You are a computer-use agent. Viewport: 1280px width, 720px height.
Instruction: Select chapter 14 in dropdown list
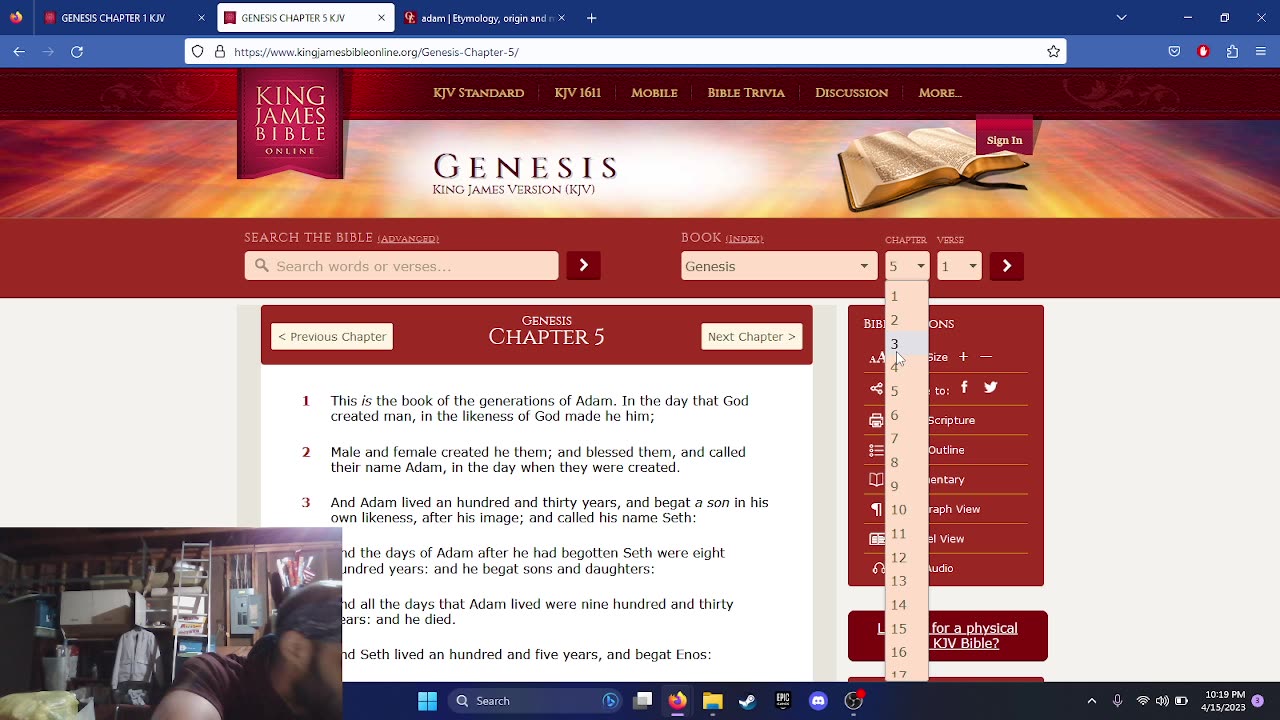click(x=907, y=605)
